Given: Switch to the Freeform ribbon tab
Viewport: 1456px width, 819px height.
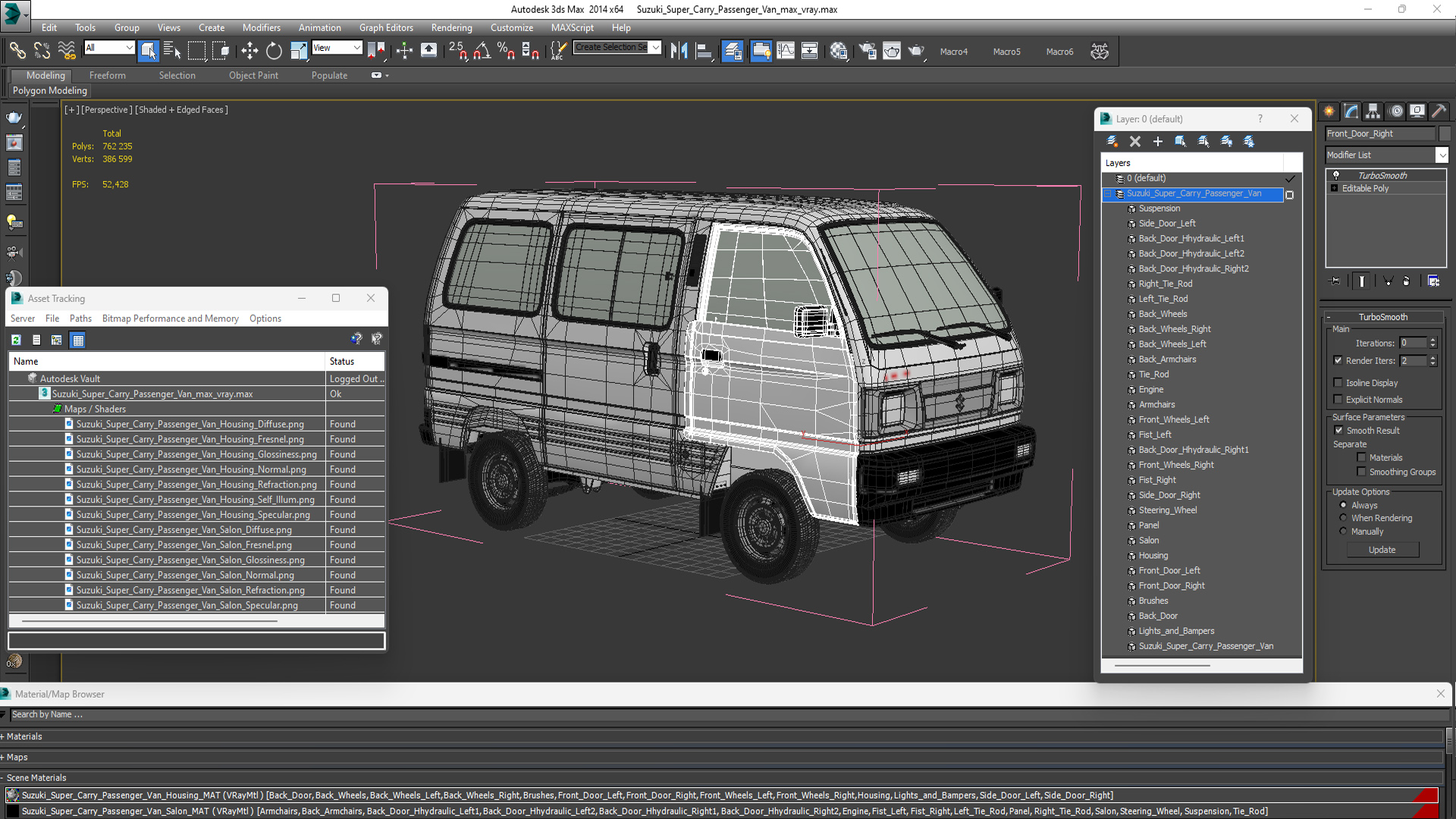Looking at the screenshot, I should pos(107,75).
